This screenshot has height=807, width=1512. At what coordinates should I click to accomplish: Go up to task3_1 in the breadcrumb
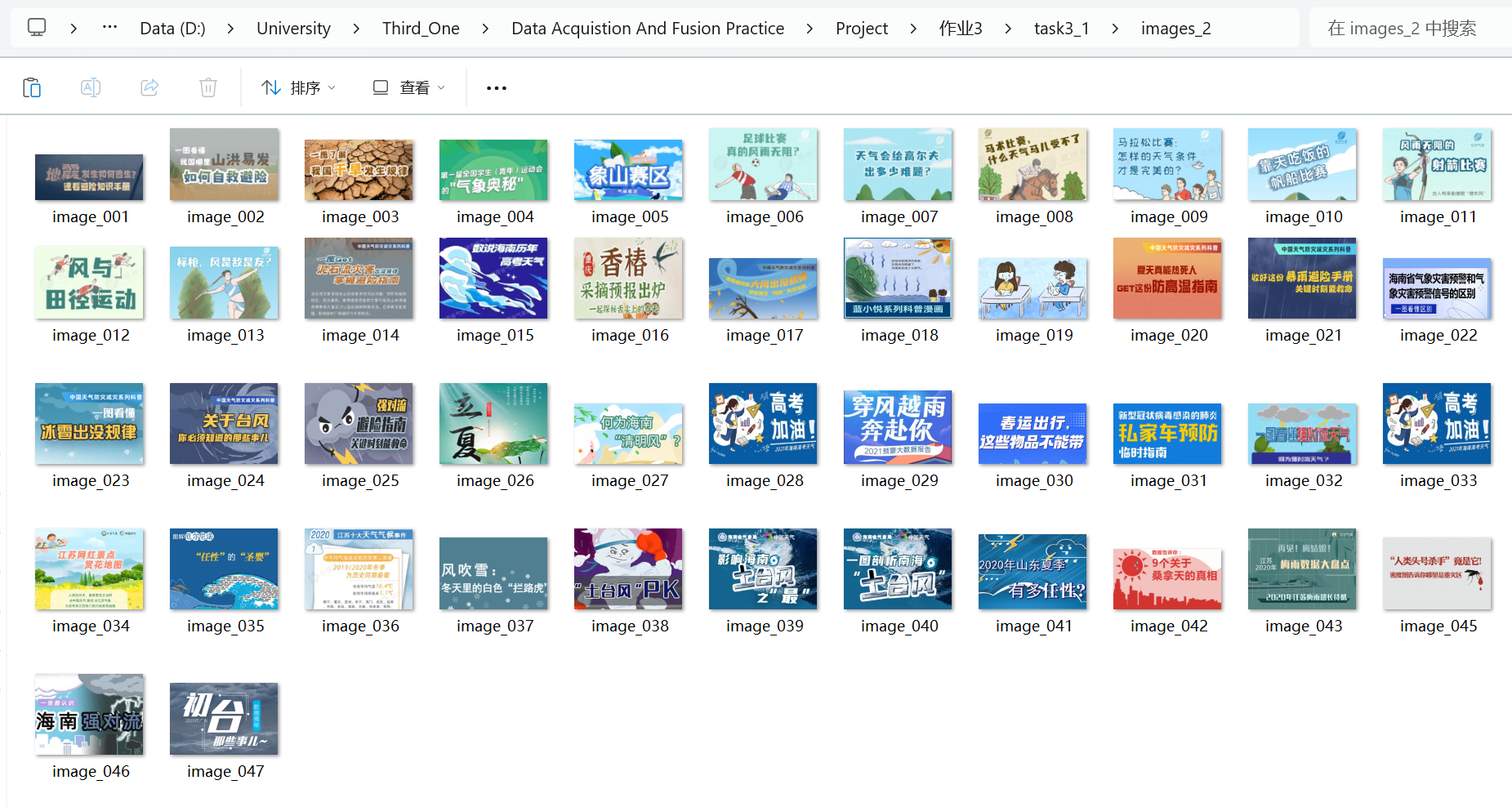[1061, 29]
